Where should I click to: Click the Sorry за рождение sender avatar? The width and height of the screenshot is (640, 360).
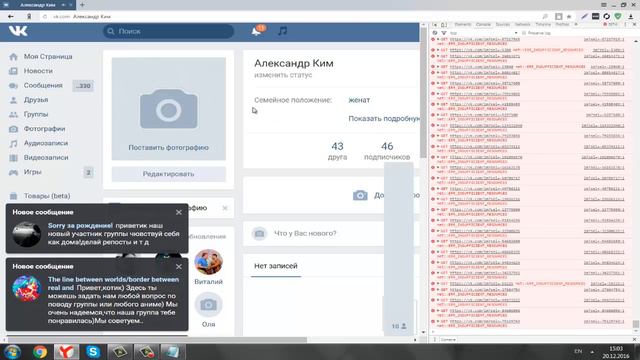(27, 234)
